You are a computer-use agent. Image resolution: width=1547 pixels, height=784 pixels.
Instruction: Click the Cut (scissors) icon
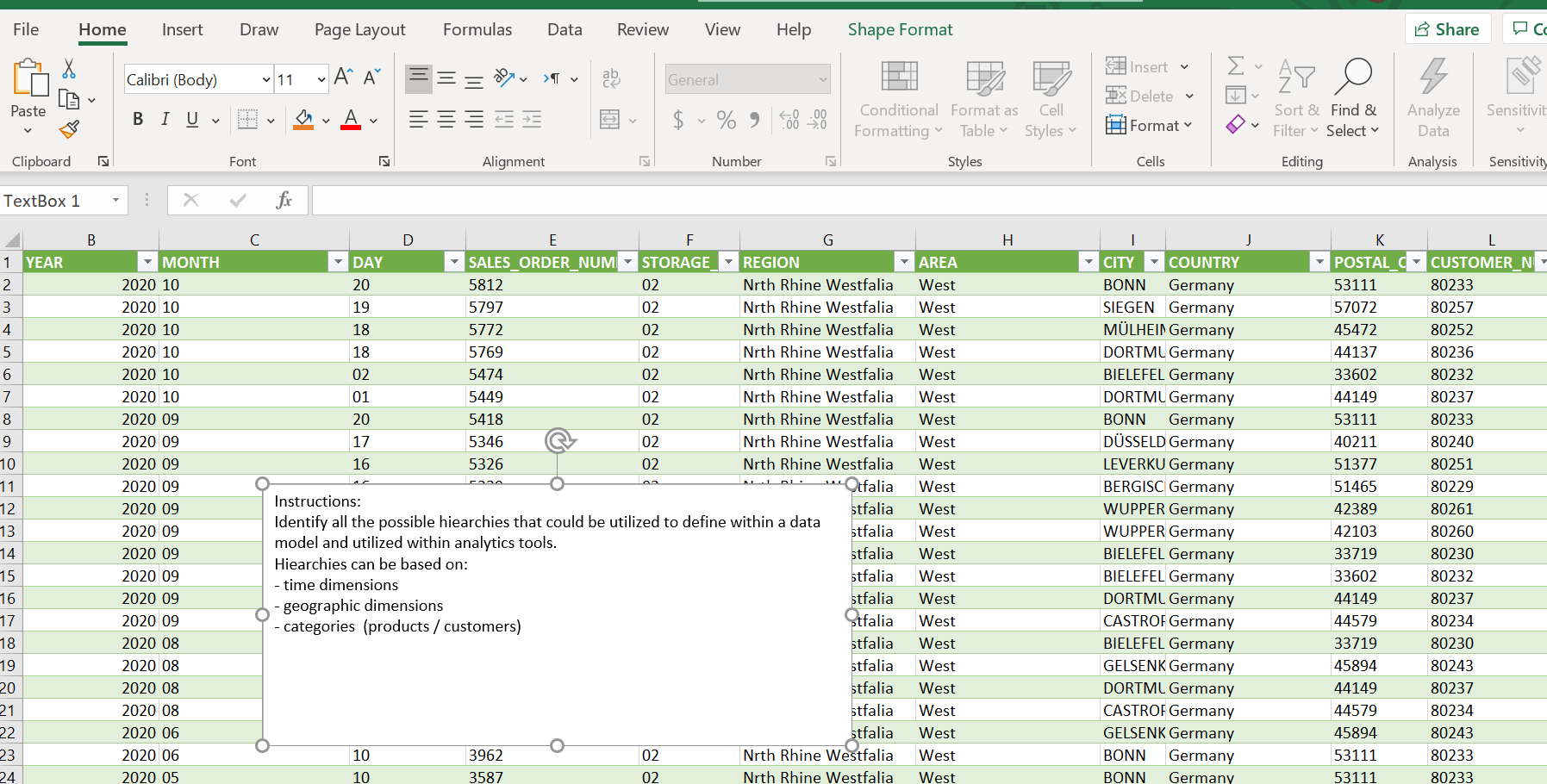click(x=69, y=68)
